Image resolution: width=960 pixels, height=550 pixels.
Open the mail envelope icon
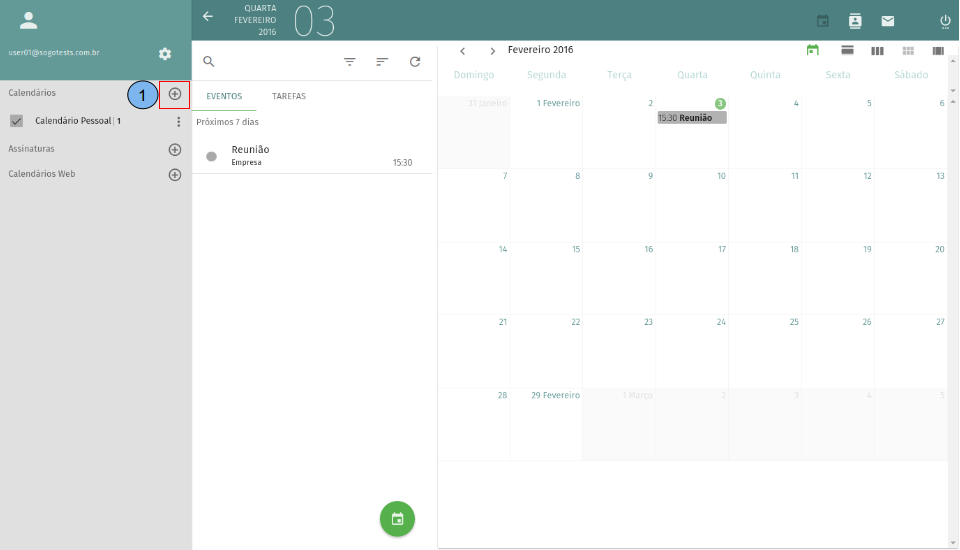[x=887, y=21]
